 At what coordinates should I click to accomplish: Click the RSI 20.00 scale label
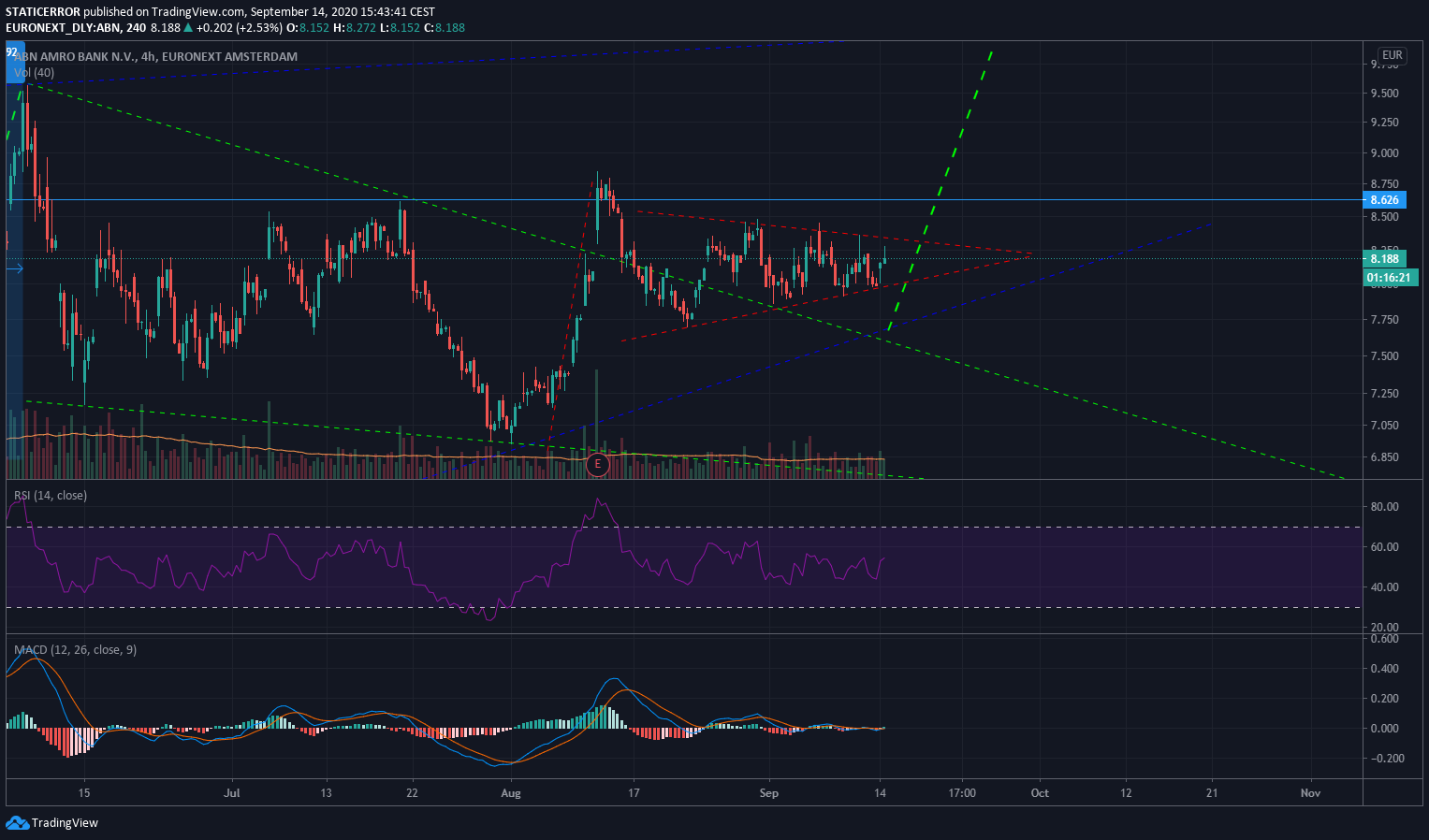1385,628
